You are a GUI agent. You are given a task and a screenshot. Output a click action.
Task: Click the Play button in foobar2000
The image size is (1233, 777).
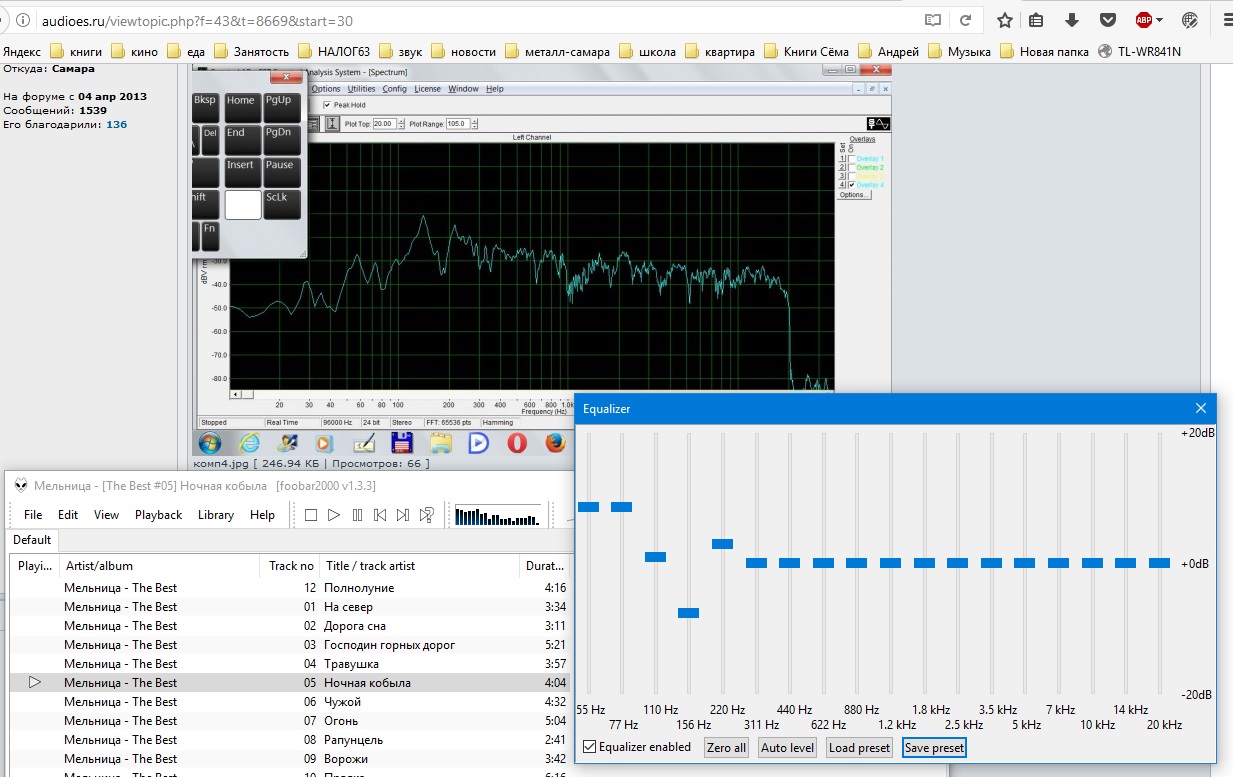[334, 515]
